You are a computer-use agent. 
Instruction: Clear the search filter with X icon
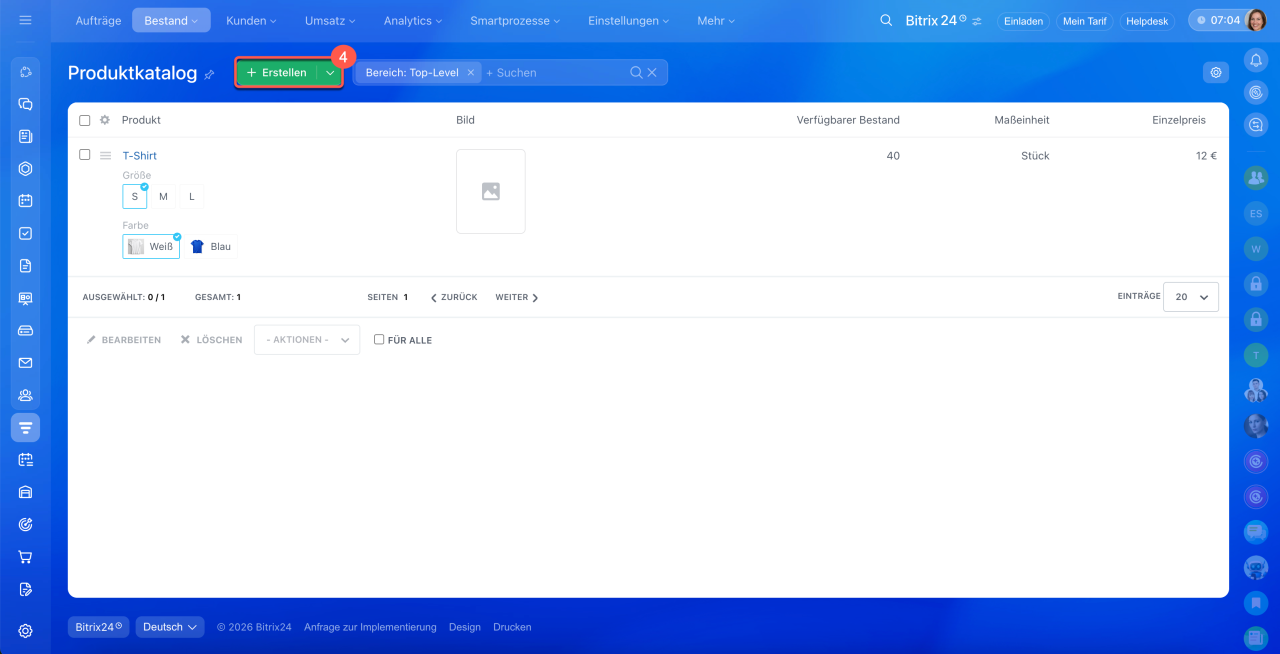(652, 72)
